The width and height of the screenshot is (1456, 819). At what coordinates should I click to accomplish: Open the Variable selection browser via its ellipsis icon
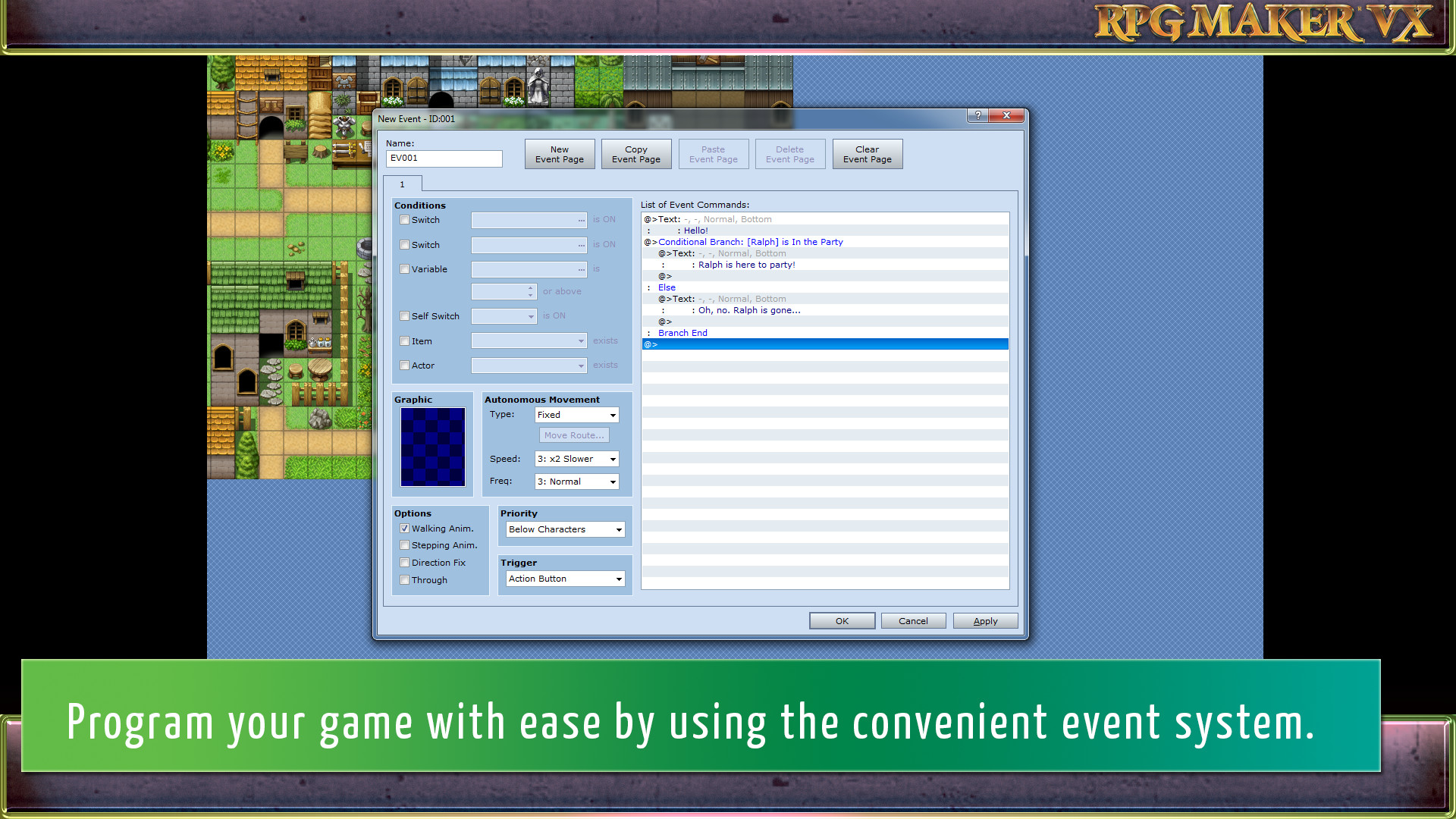580,269
